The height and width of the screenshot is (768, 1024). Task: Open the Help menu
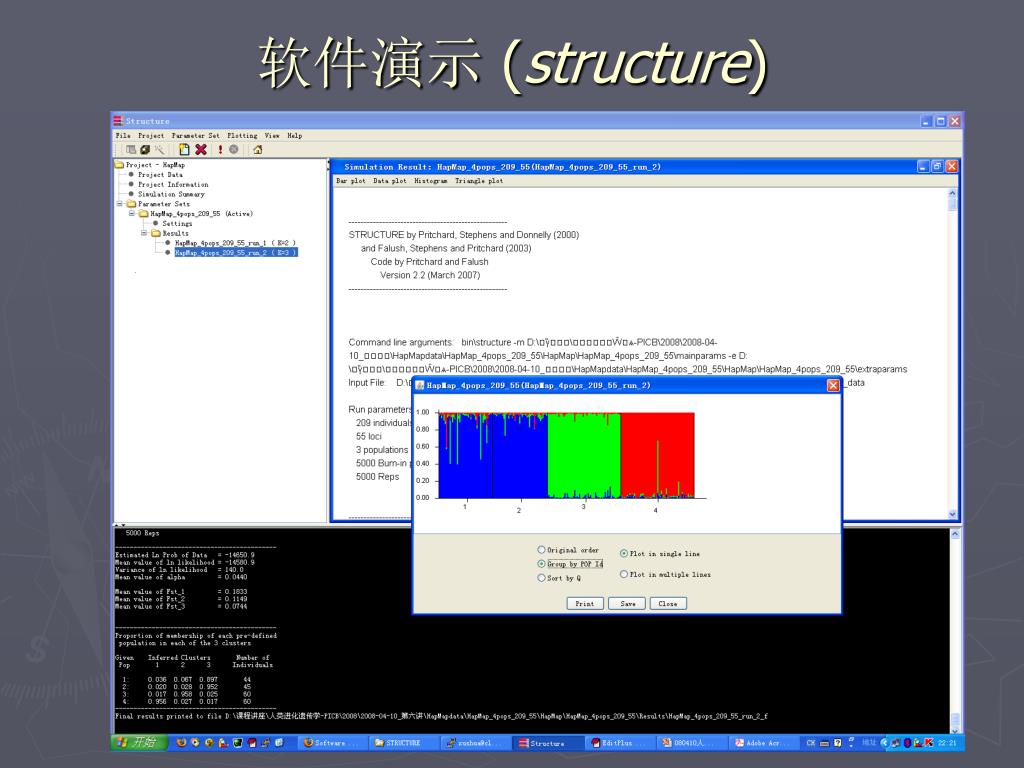(295, 136)
